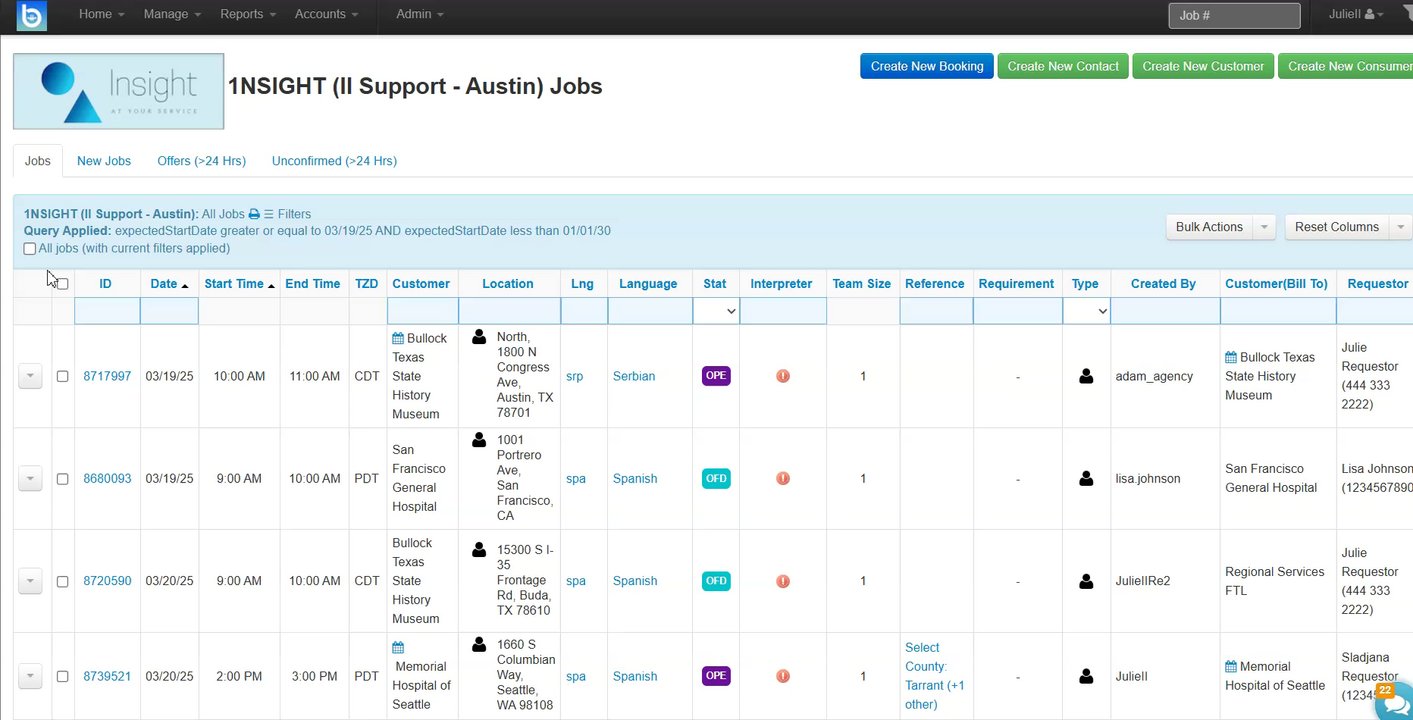Open the chat bubble with 22 badge
Image resolution: width=1413 pixels, height=720 pixels.
coord(1393,702)
